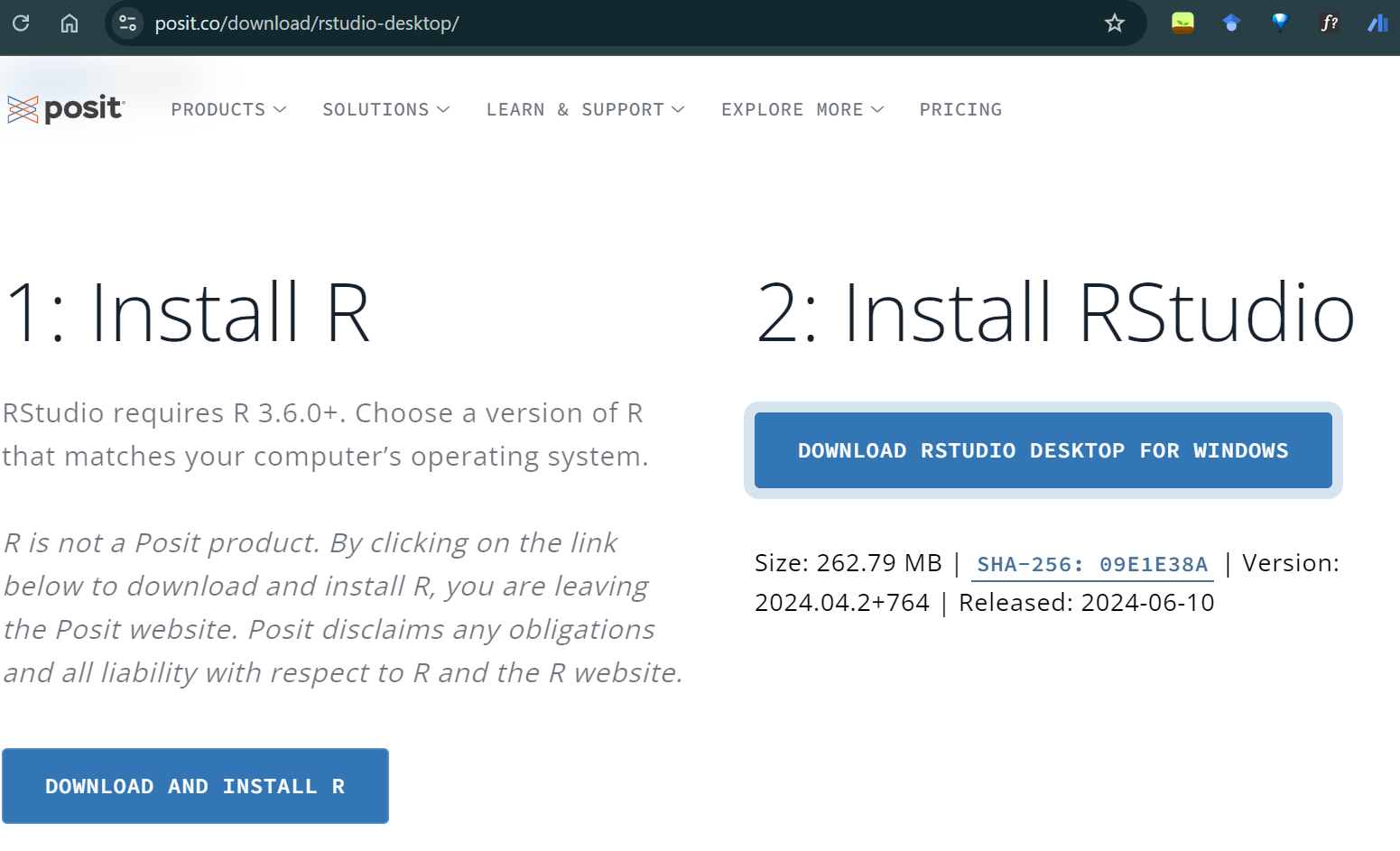1400x851 pixels.
Task: Click 'RStudio requires R 3.6.0+' paragraph
Action: tap(325, 434)
